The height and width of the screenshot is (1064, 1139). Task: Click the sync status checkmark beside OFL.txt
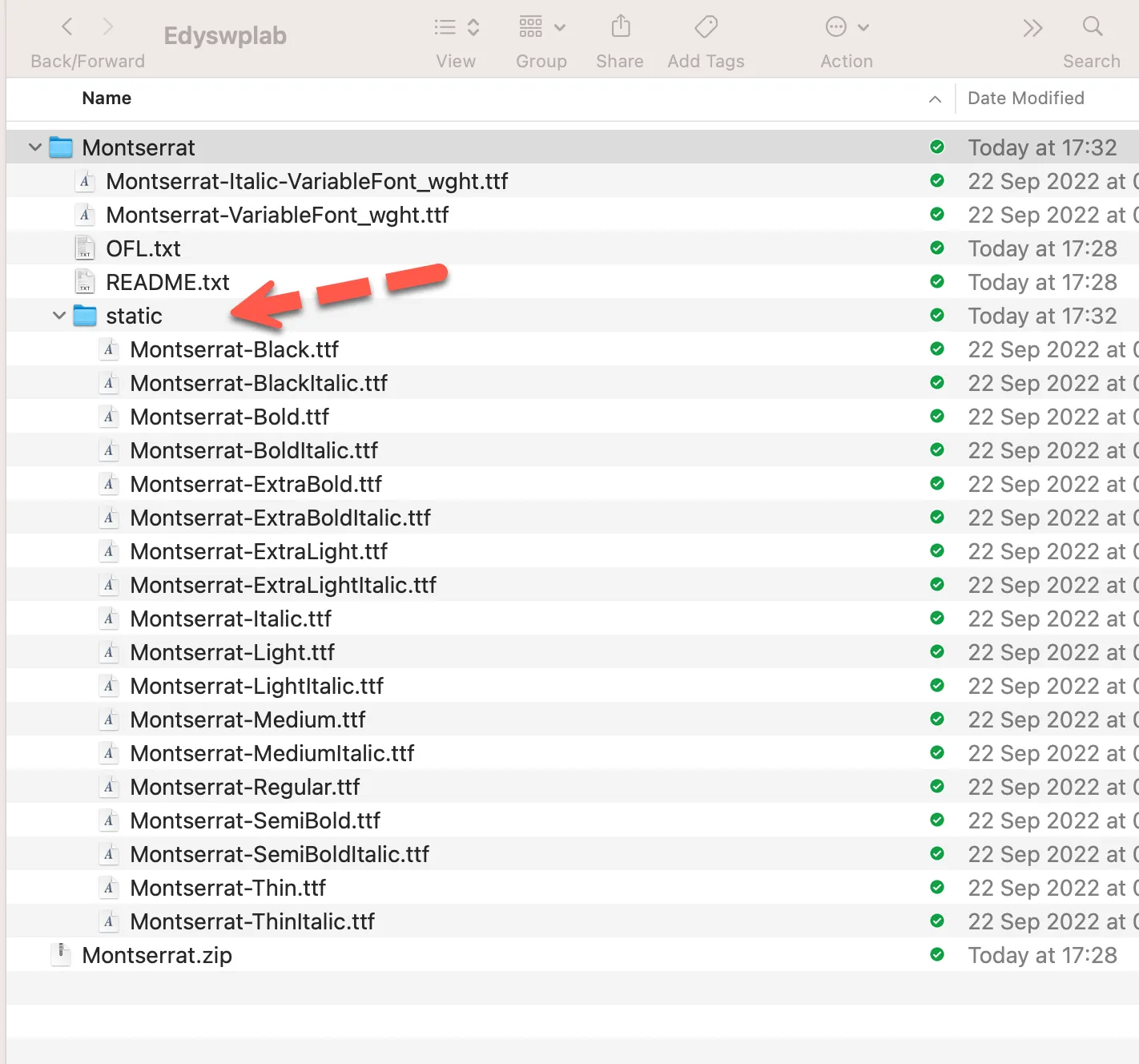tap(937, 248)
